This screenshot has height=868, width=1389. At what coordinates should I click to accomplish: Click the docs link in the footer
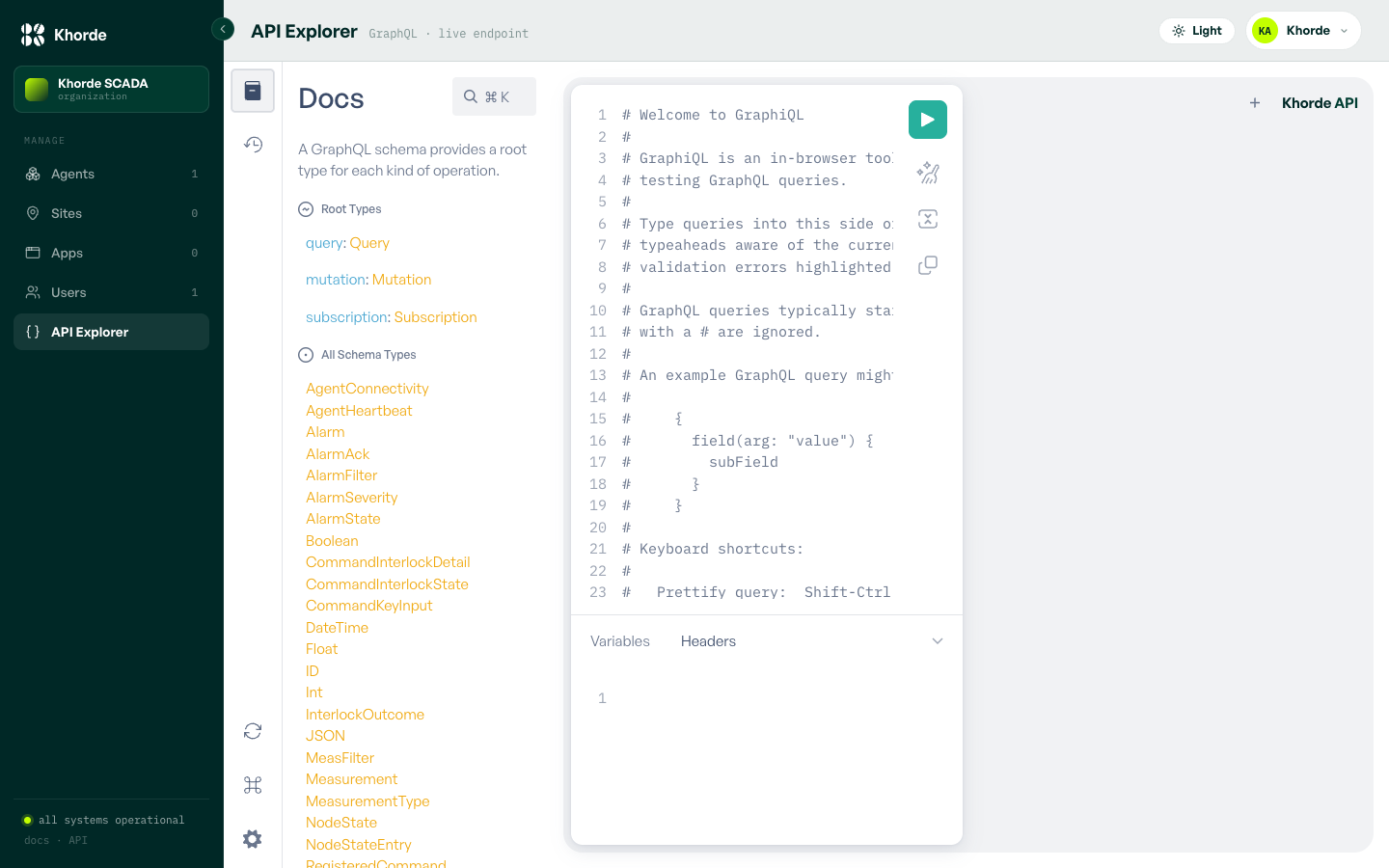[x=37, y=841]
